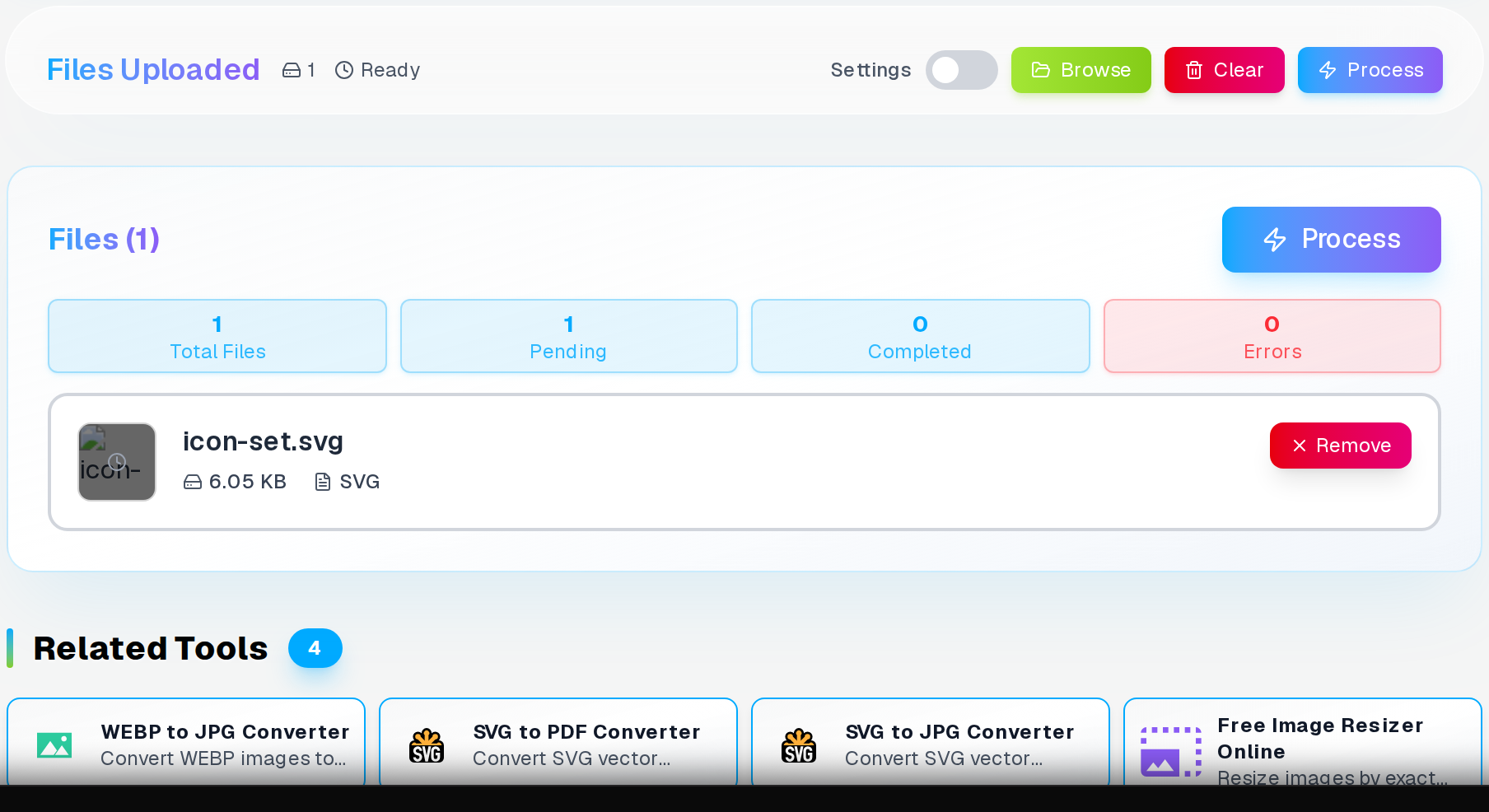Click the large Process button beside Files (1)
This screenshot has height=812, width=1489.
pos(1331,240)
